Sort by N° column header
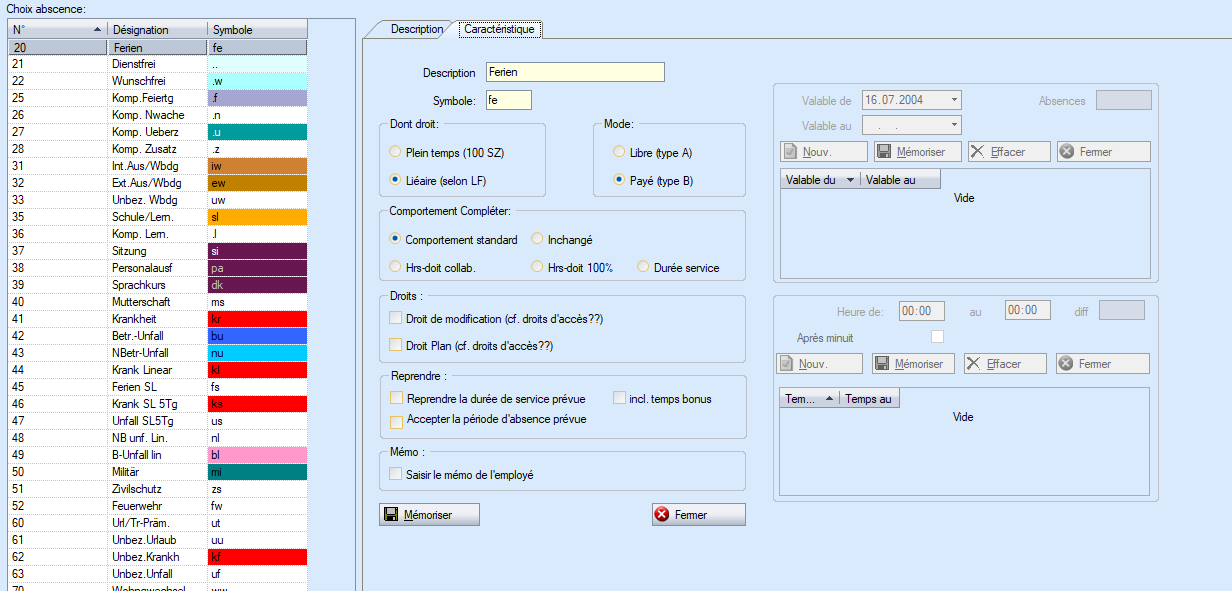The width and height of the screenshot is (1232, 591). point(56,30)
